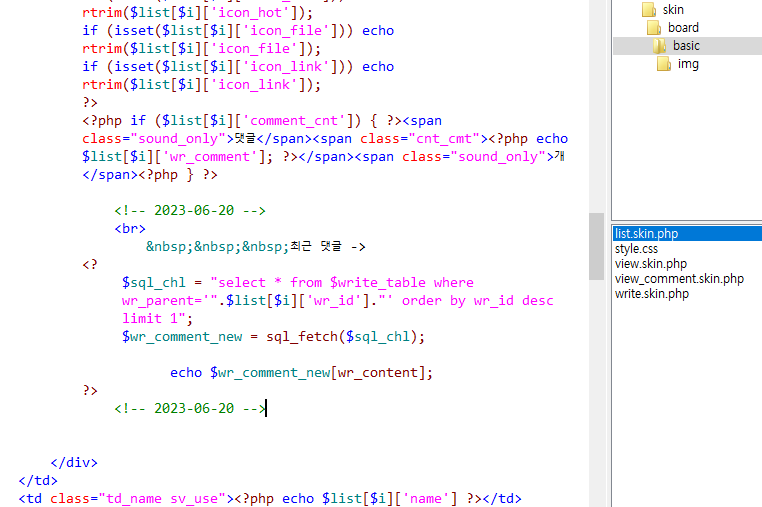Select the img folder label in tree

tap(688, 64)
